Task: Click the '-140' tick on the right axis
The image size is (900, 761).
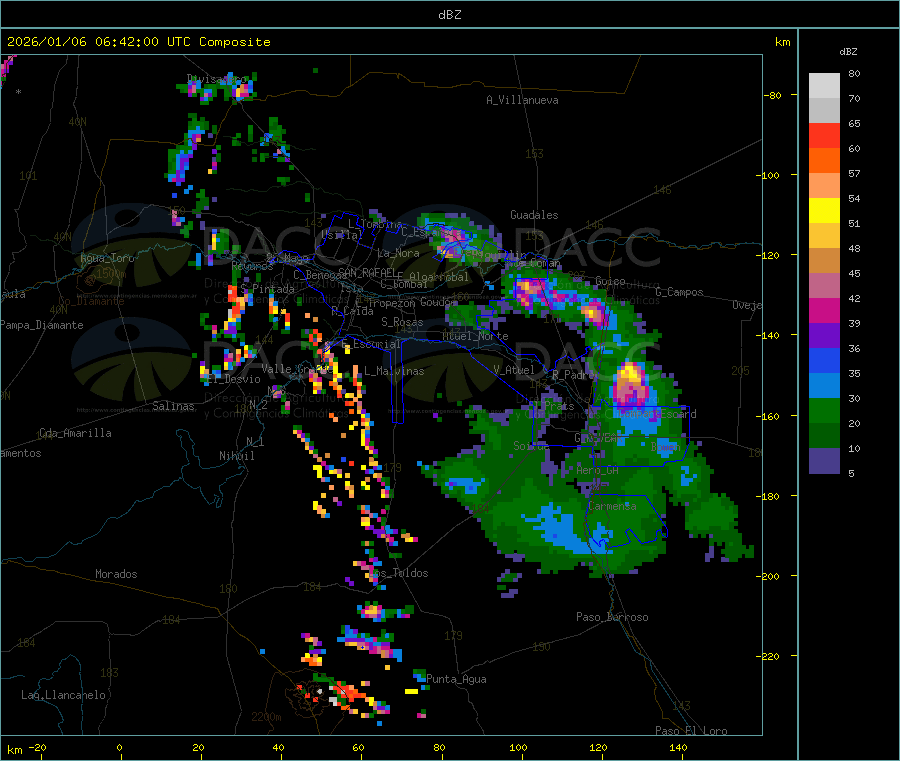Action: pyautogui.click(x=768, y=335)
